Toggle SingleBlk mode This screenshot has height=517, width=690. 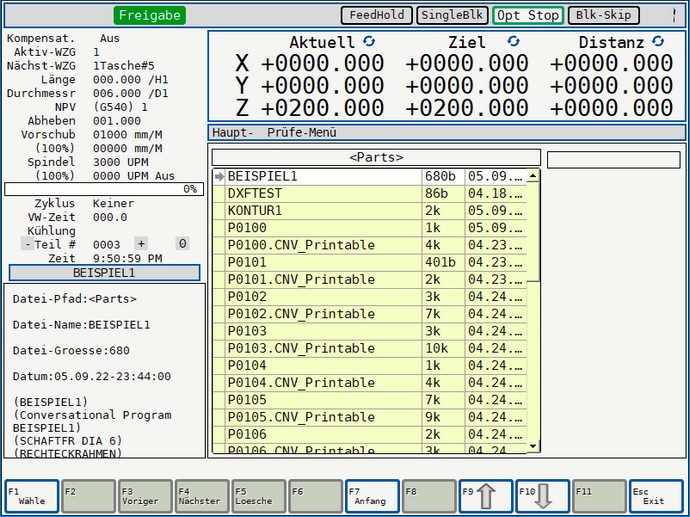coord(452,15)
